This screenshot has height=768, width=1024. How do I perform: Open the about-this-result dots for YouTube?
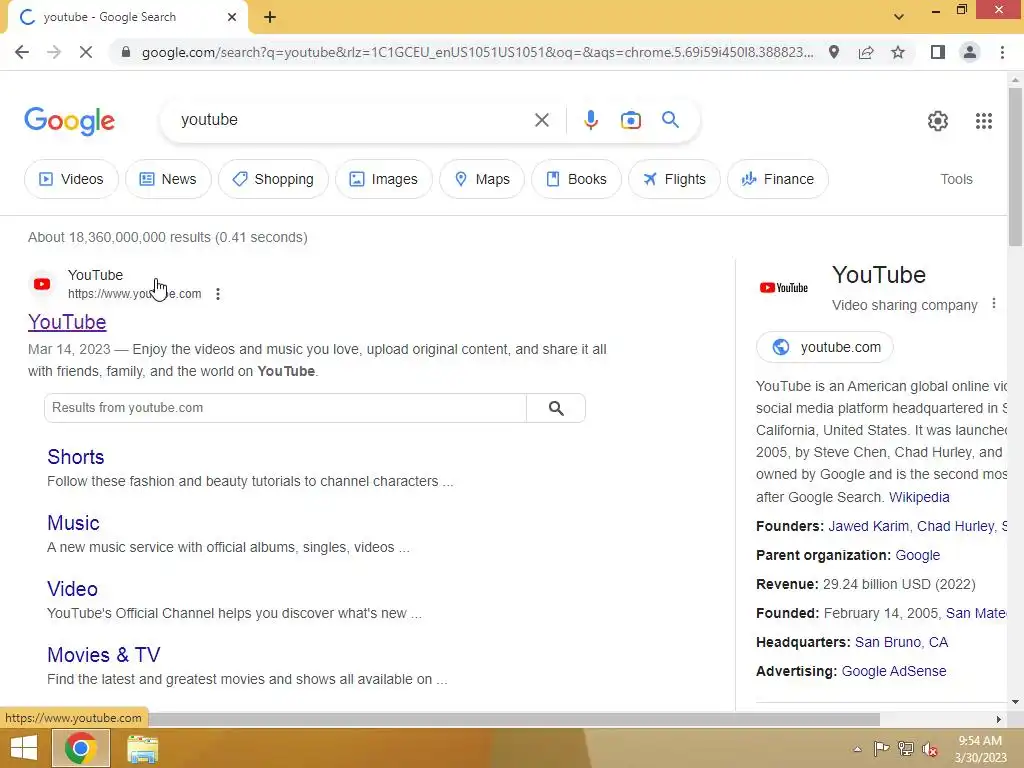pyautogui.click(x=218, y=294)
